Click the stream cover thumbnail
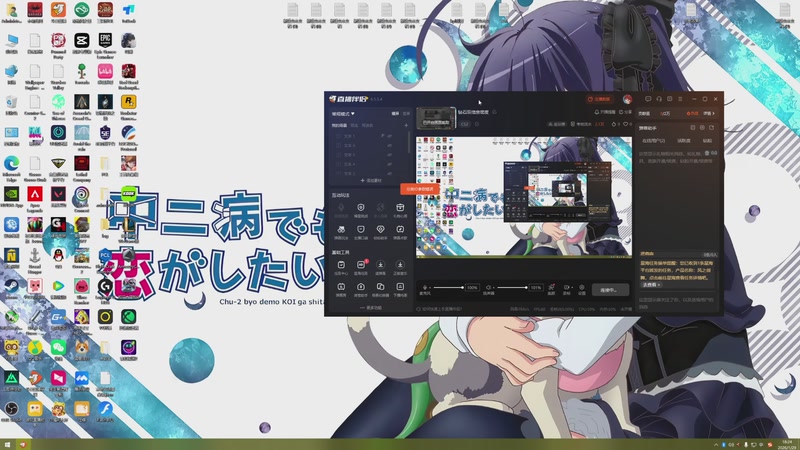800x450 pixels. pos(436,118)
